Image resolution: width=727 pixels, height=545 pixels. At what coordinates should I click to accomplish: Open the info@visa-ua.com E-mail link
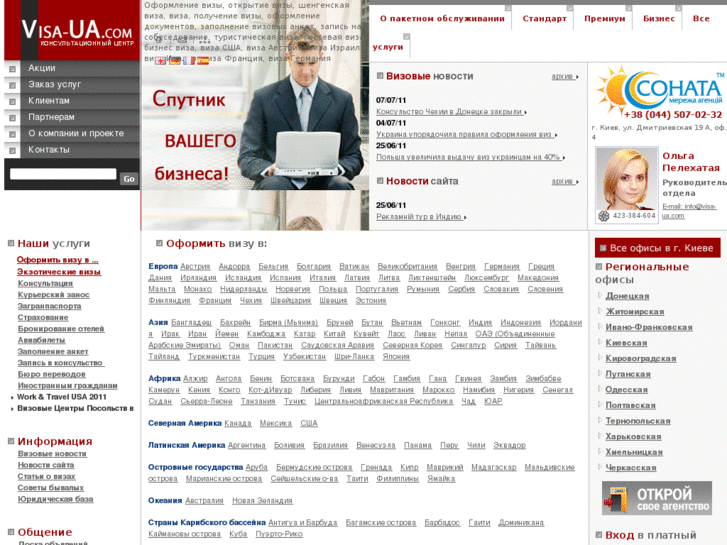click(x=689, y=211)
